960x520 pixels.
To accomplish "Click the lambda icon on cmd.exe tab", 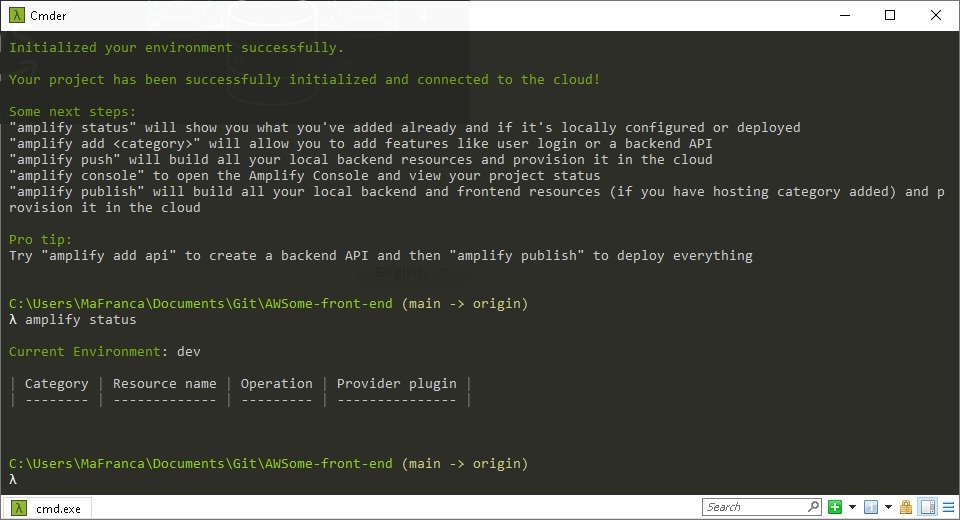I will coord(19,508).
